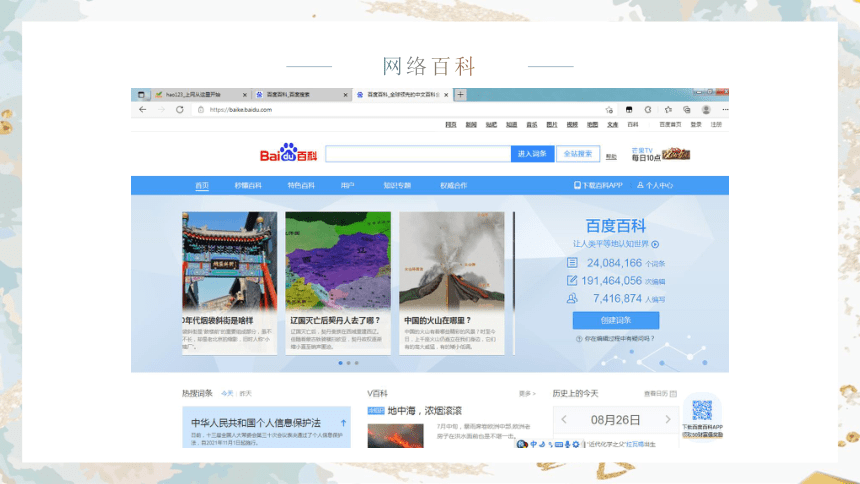Image resolution: width=860 pixels, height=484 pixels.
Task: Switch hot search to 昨天
Action: point(245,393)
